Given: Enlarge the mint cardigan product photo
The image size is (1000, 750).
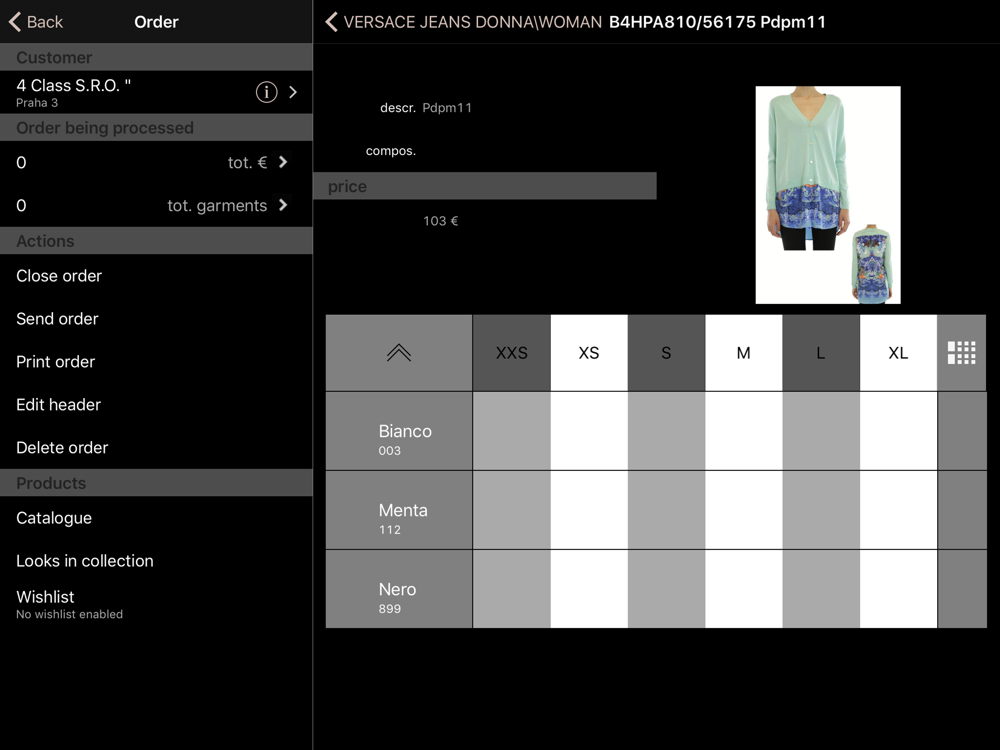Looking at the screenshot, I should tap(828, 195).
